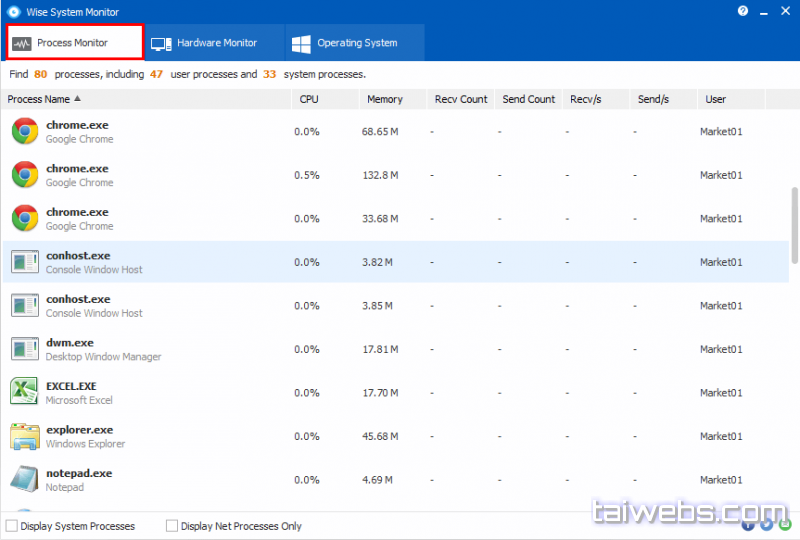Click the Twitter share icon

[766, 523]
